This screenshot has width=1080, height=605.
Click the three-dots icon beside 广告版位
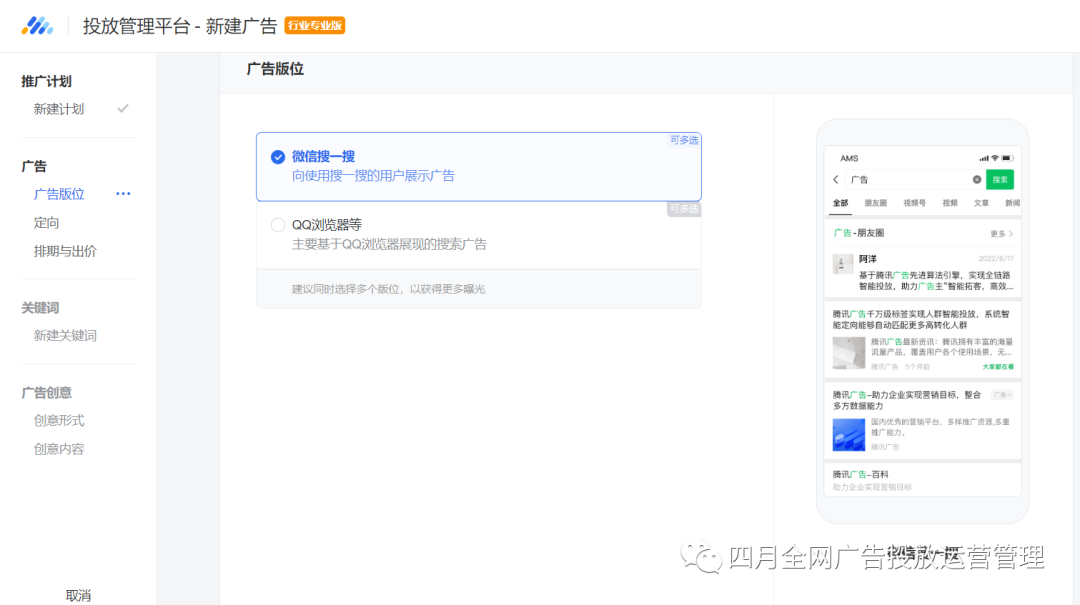point(123,194)
